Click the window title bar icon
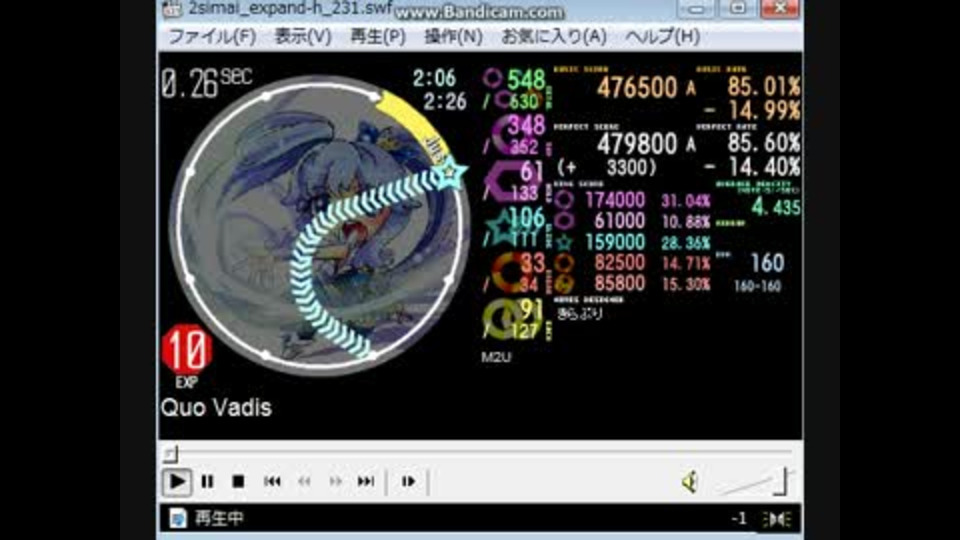 point(172,9)
